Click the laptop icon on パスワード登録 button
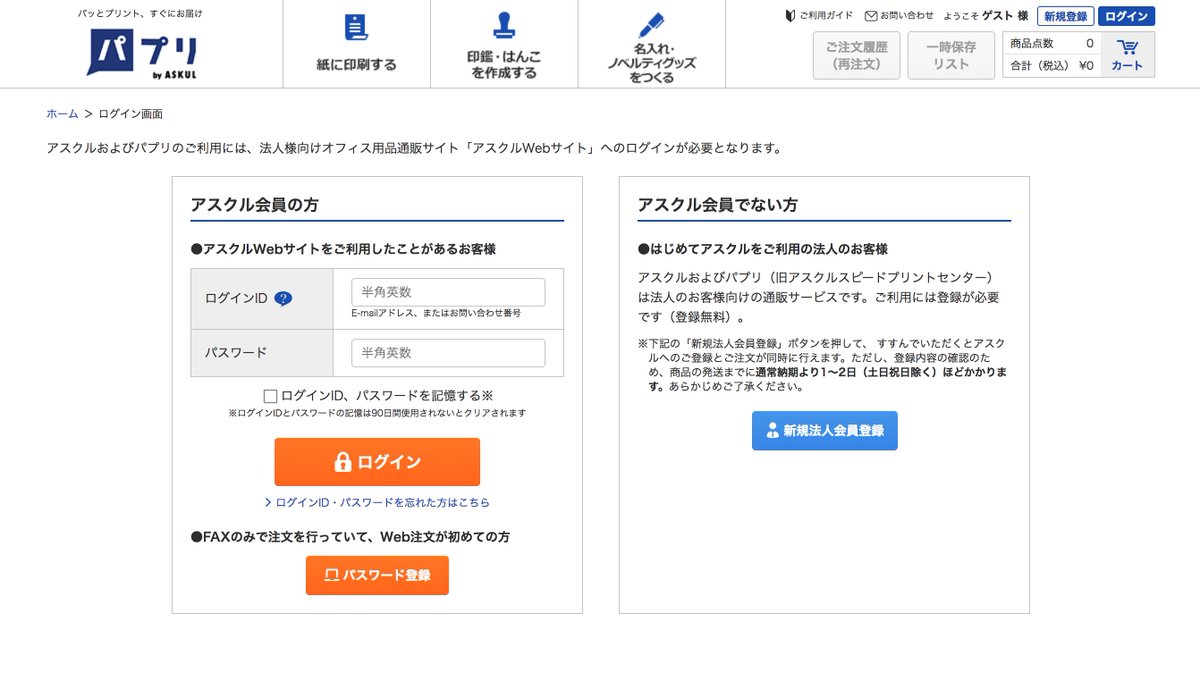The width and height of the screenshot is (1200, 698). click(x=332, y=576)
